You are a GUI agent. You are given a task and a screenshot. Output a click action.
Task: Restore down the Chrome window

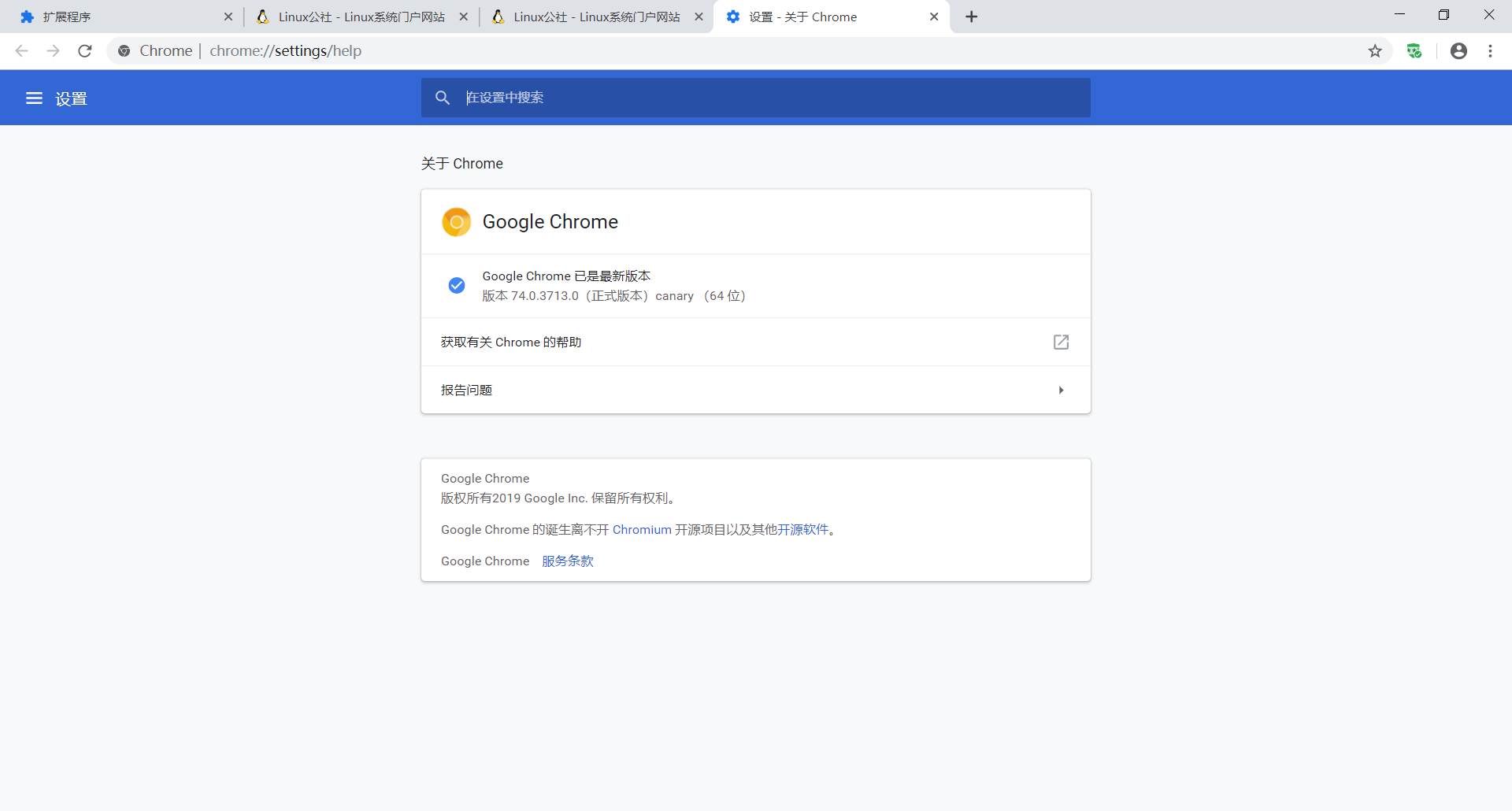(x=1443, y=15)
